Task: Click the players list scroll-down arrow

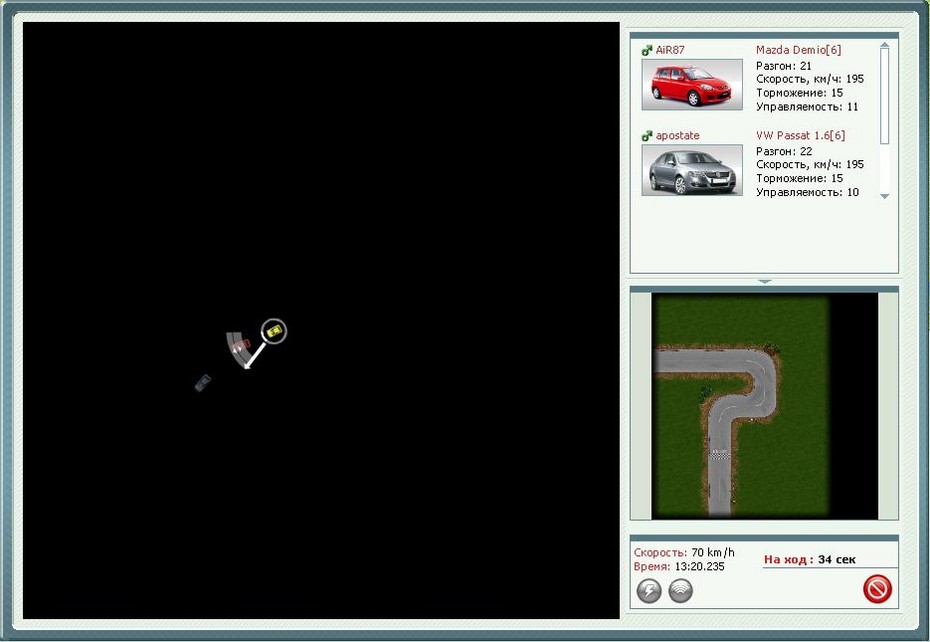Action: [x=884, y=196]
